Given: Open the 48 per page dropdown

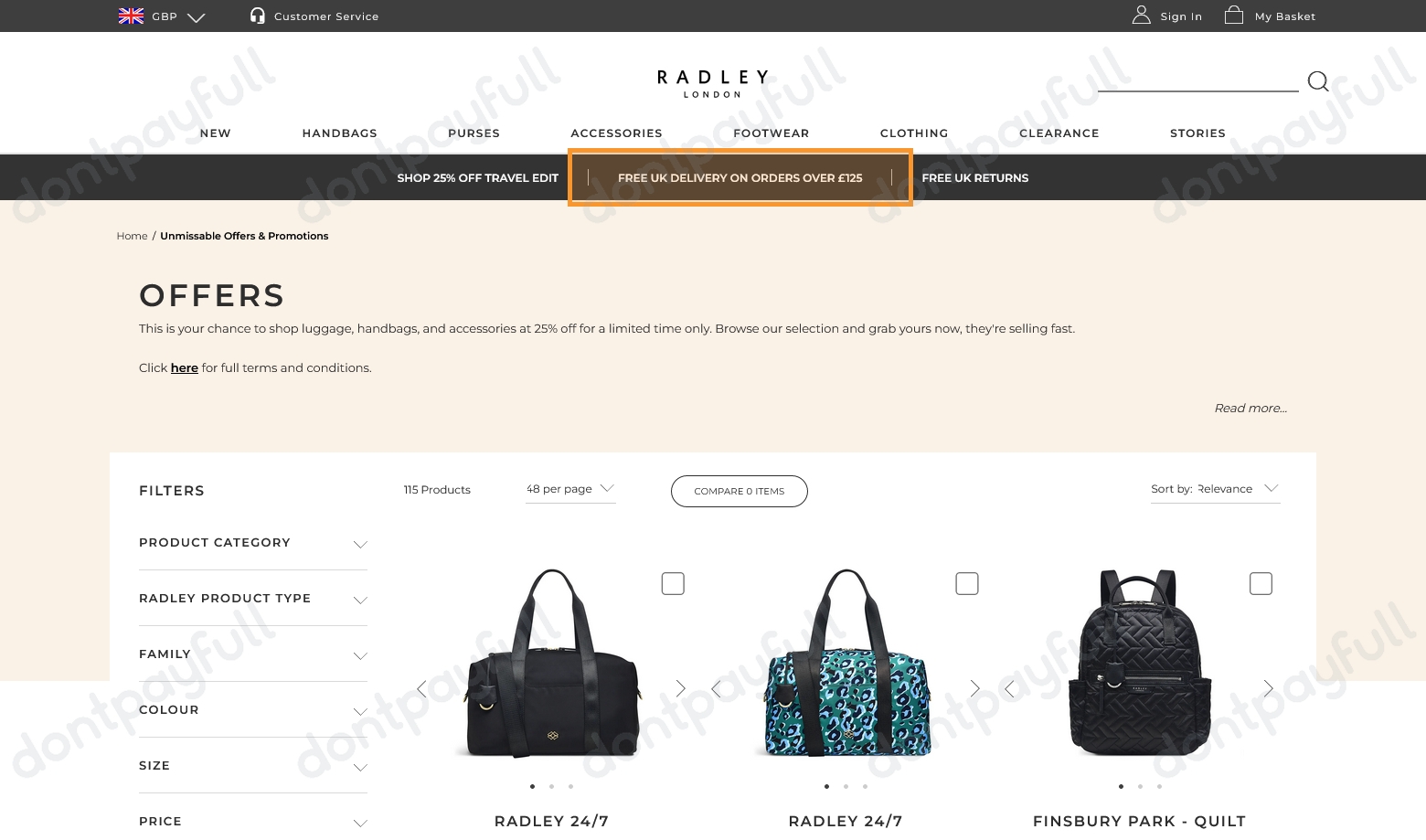Looking at the screenshot, I should coord(570,489).
